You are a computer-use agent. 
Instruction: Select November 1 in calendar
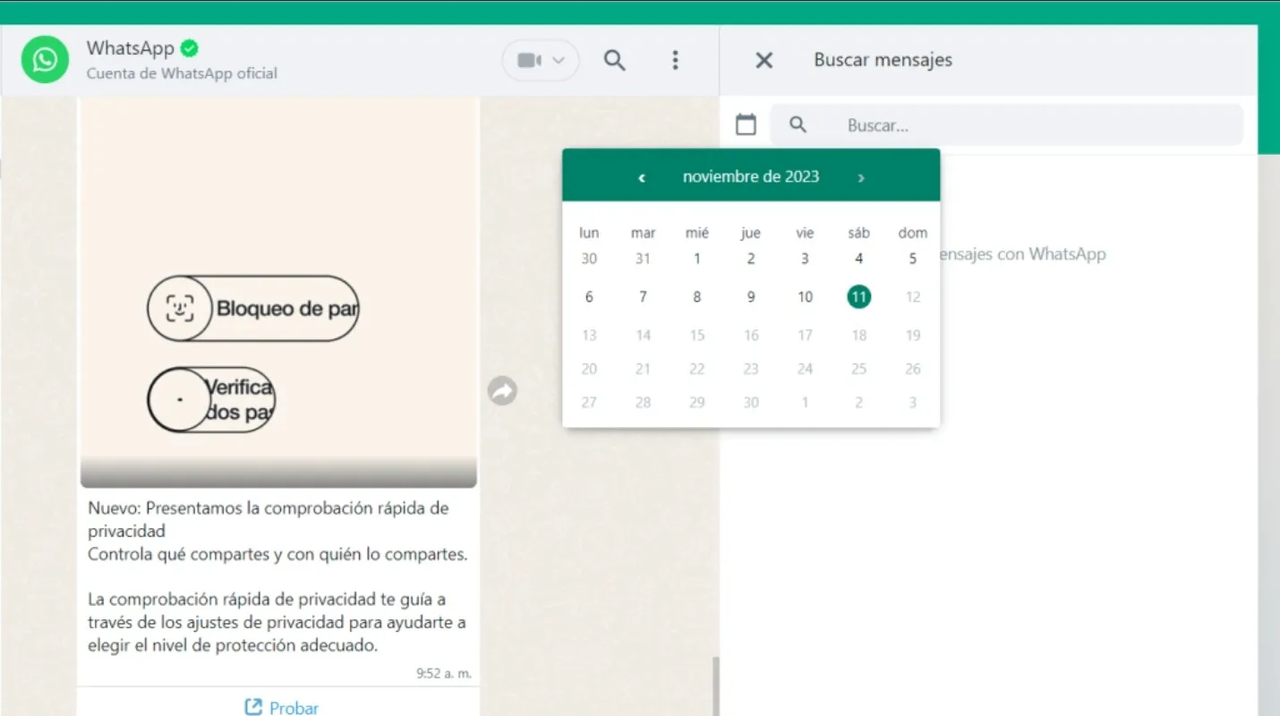click(697, 258)
